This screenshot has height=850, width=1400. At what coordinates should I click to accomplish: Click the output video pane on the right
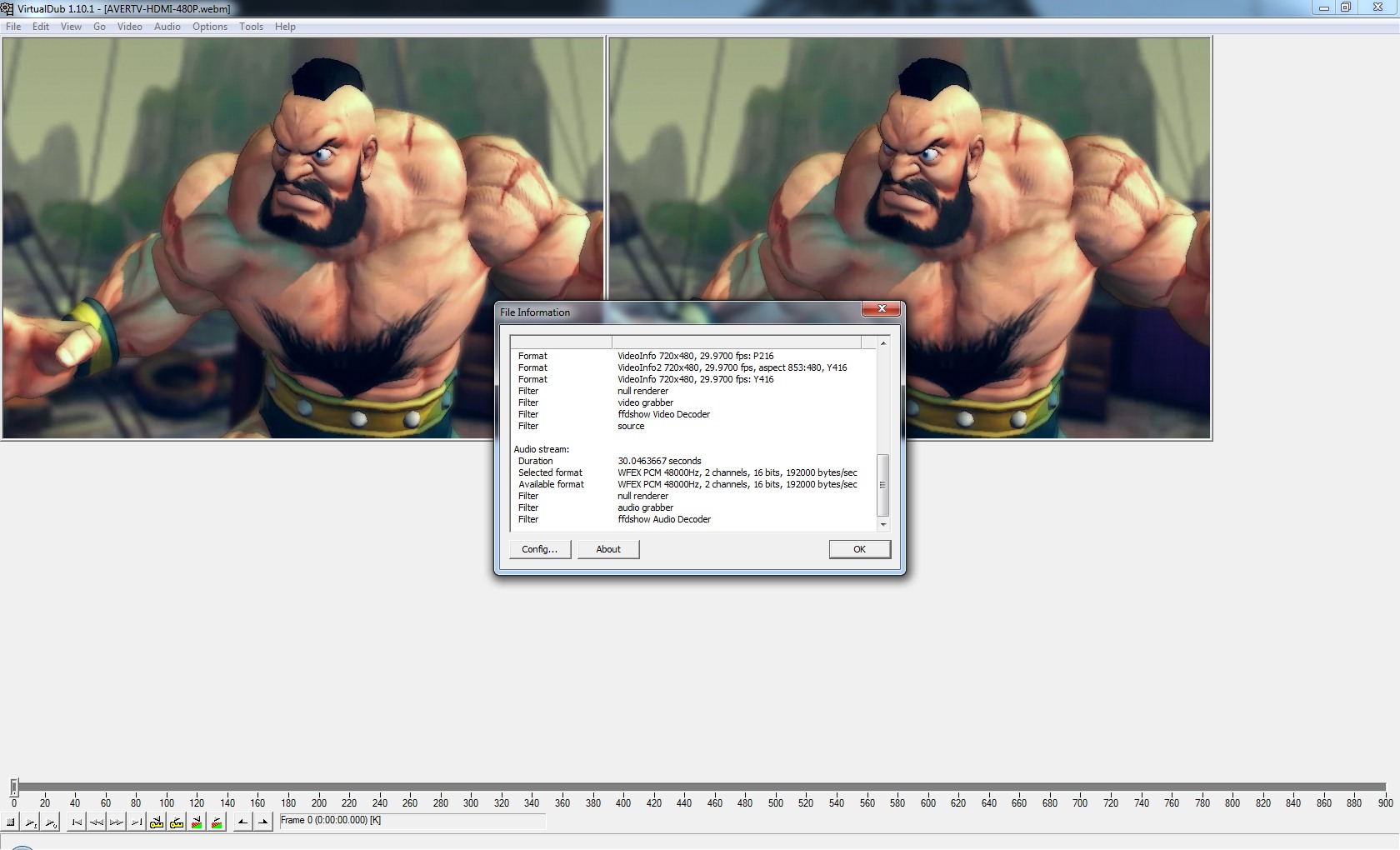pos(910,238)
